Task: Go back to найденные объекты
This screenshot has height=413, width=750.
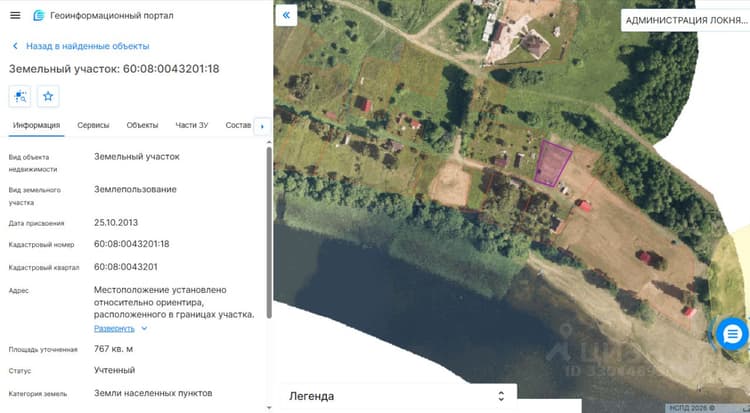Action: tap(88, 46)
